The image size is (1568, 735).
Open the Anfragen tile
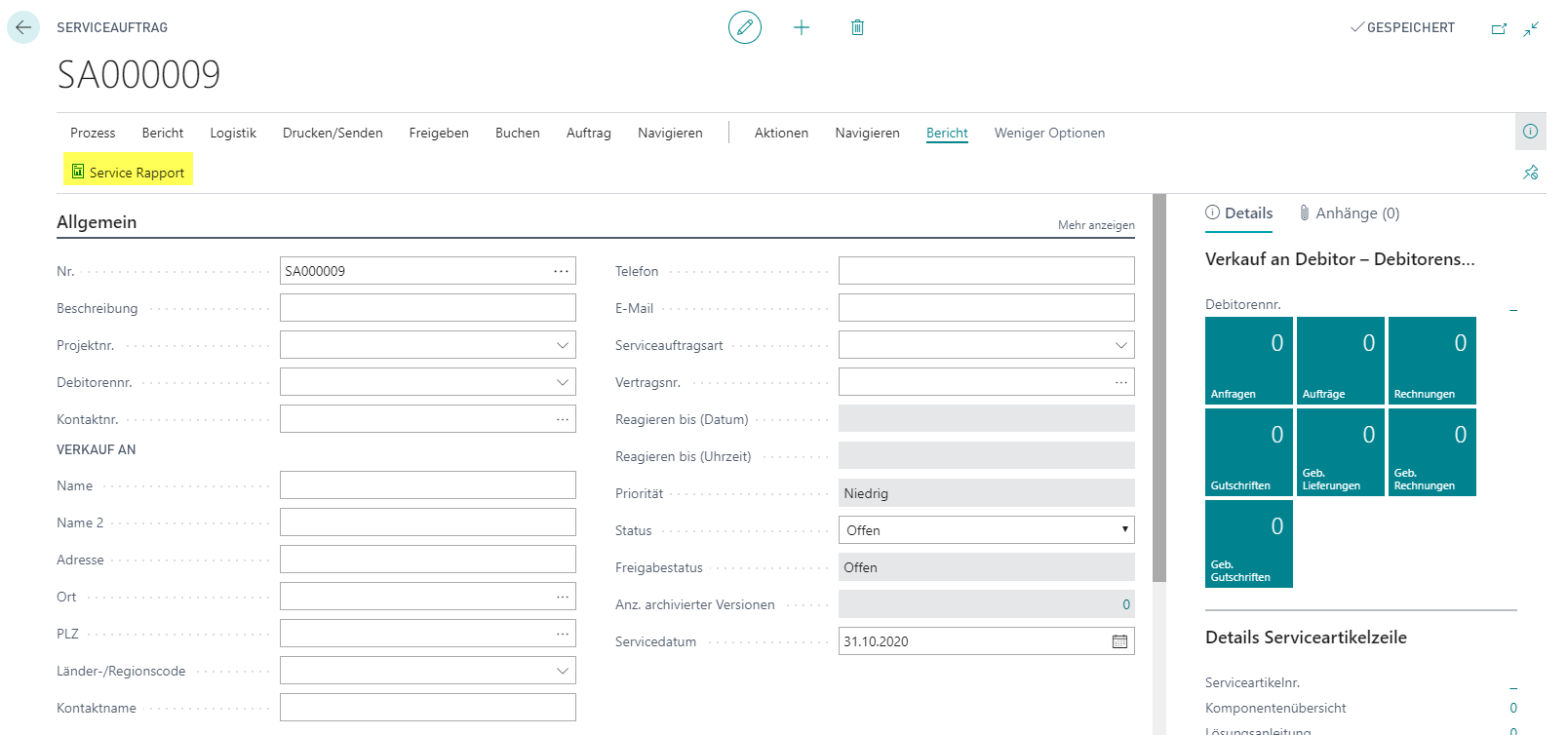[x=1249, y=361]
